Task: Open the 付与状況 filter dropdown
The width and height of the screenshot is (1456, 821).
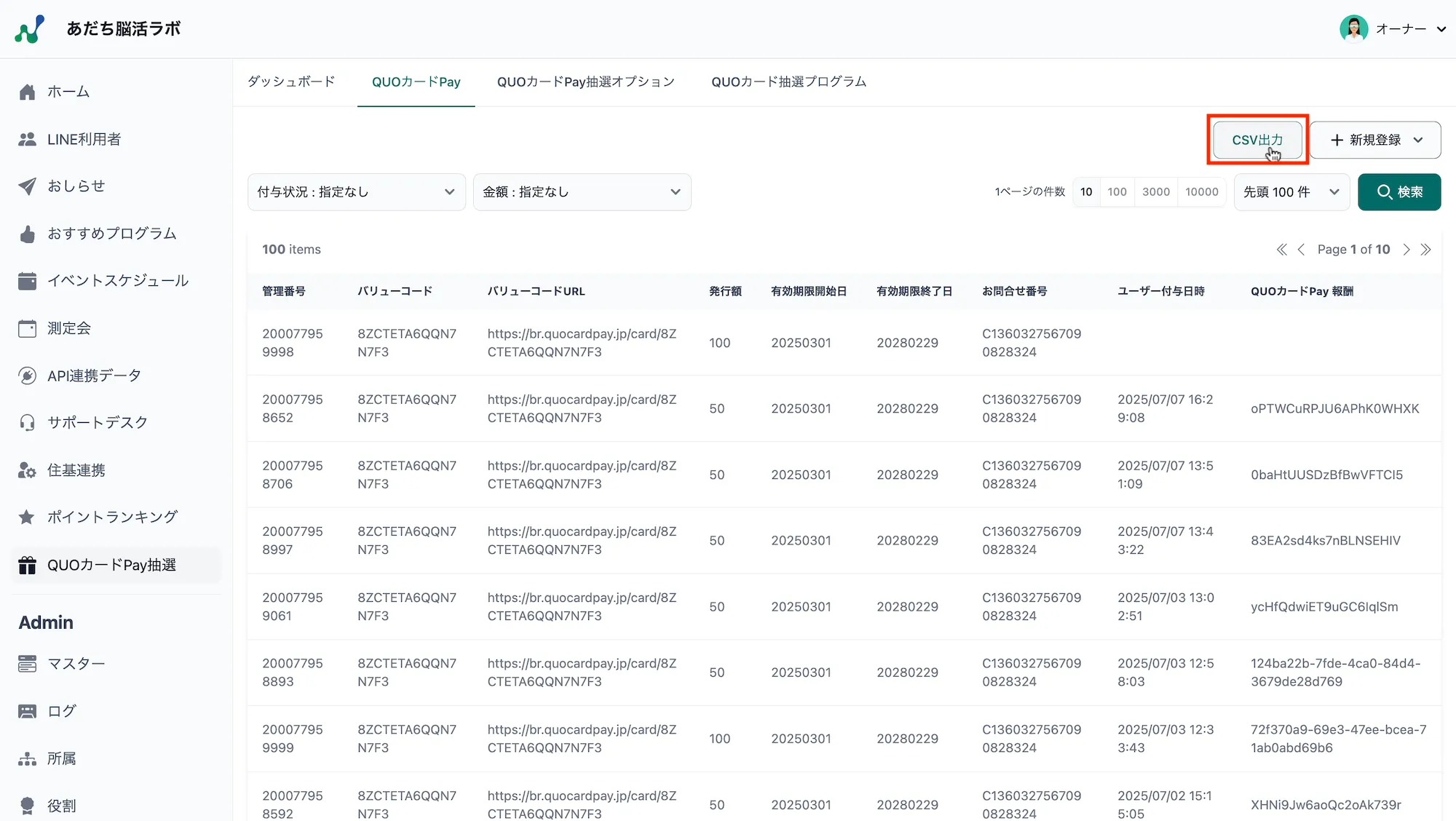Action: (x=356, y=191)
